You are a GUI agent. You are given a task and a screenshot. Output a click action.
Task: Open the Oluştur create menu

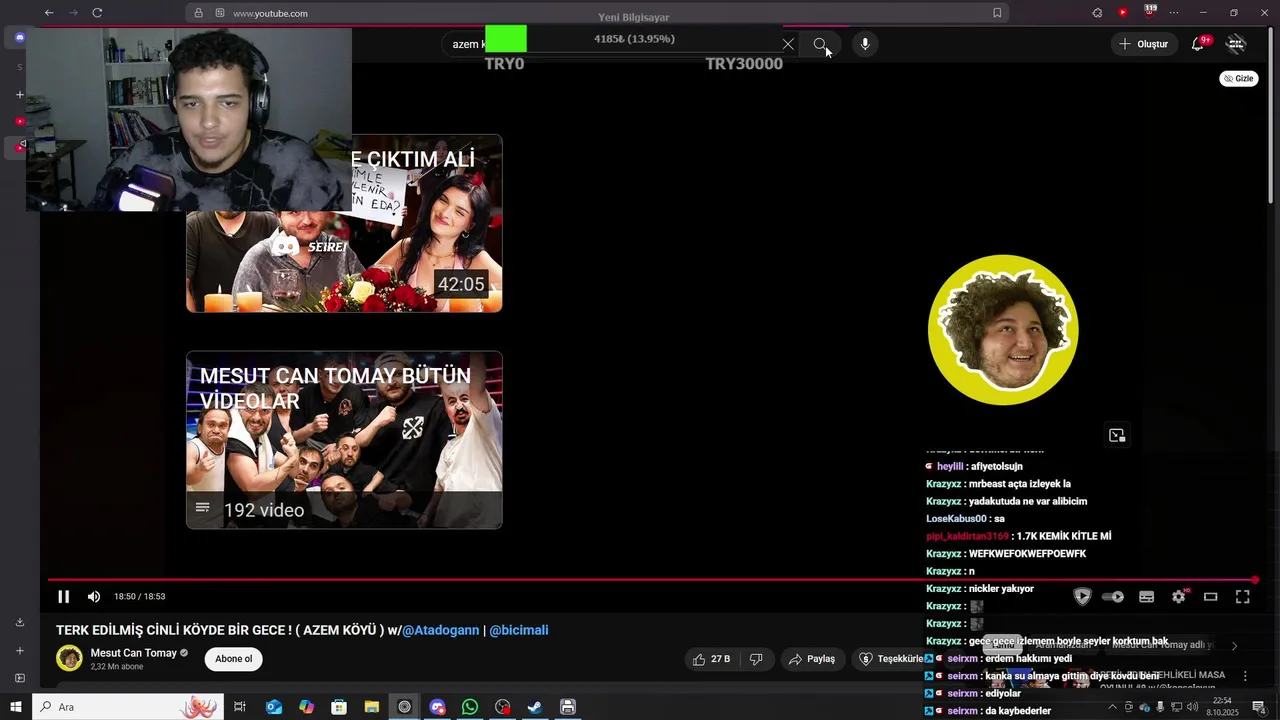click(x=1143, y=44)
